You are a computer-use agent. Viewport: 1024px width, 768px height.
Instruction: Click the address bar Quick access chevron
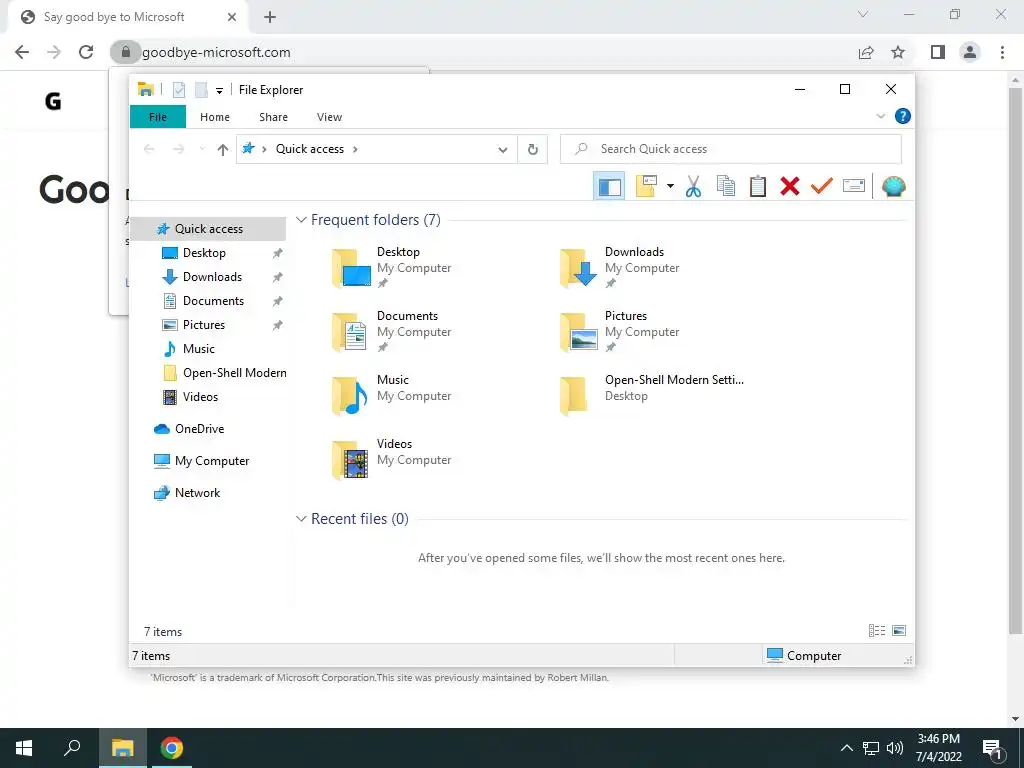point(355,150)
